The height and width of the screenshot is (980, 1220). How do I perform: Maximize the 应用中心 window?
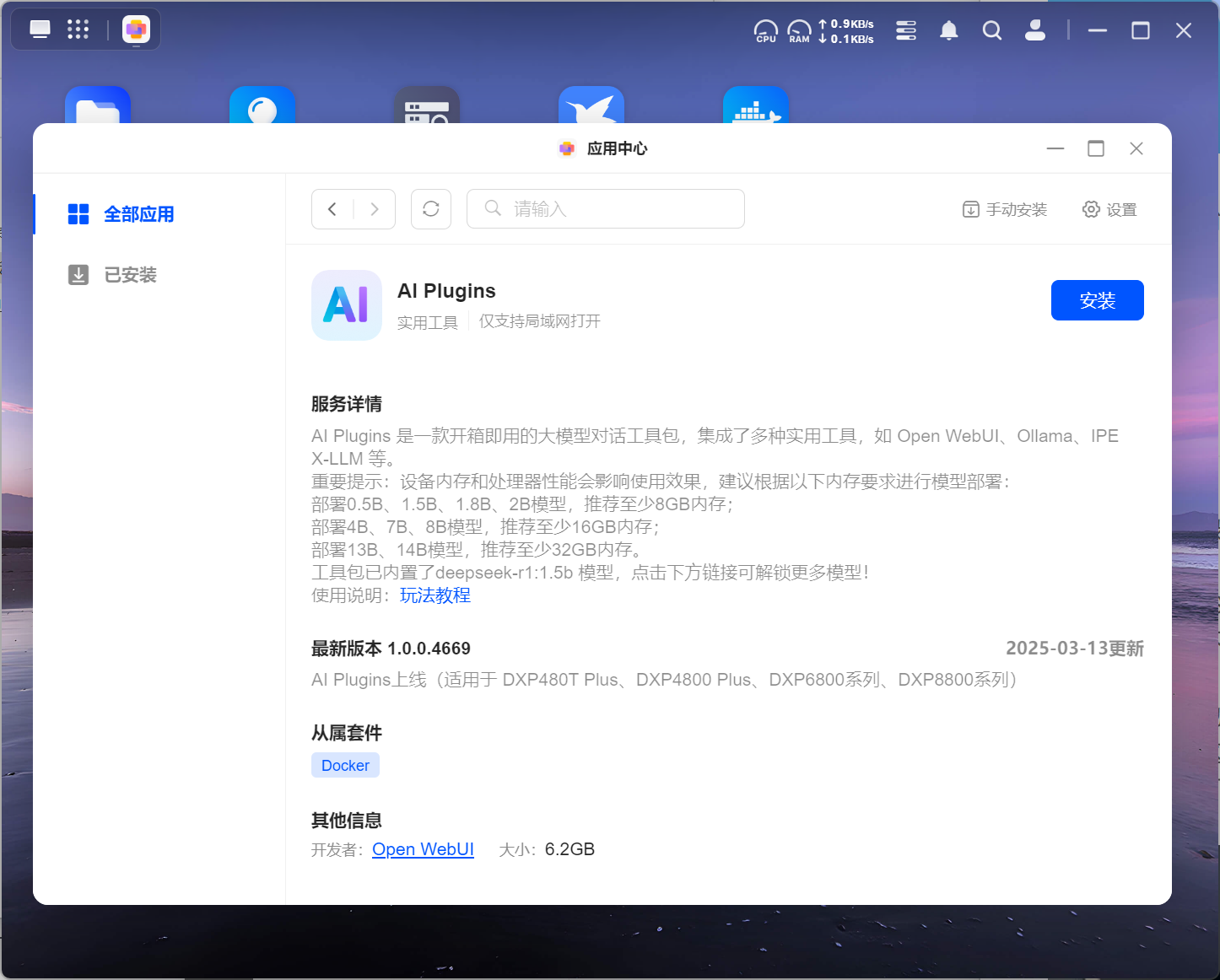click(1096, 148)
